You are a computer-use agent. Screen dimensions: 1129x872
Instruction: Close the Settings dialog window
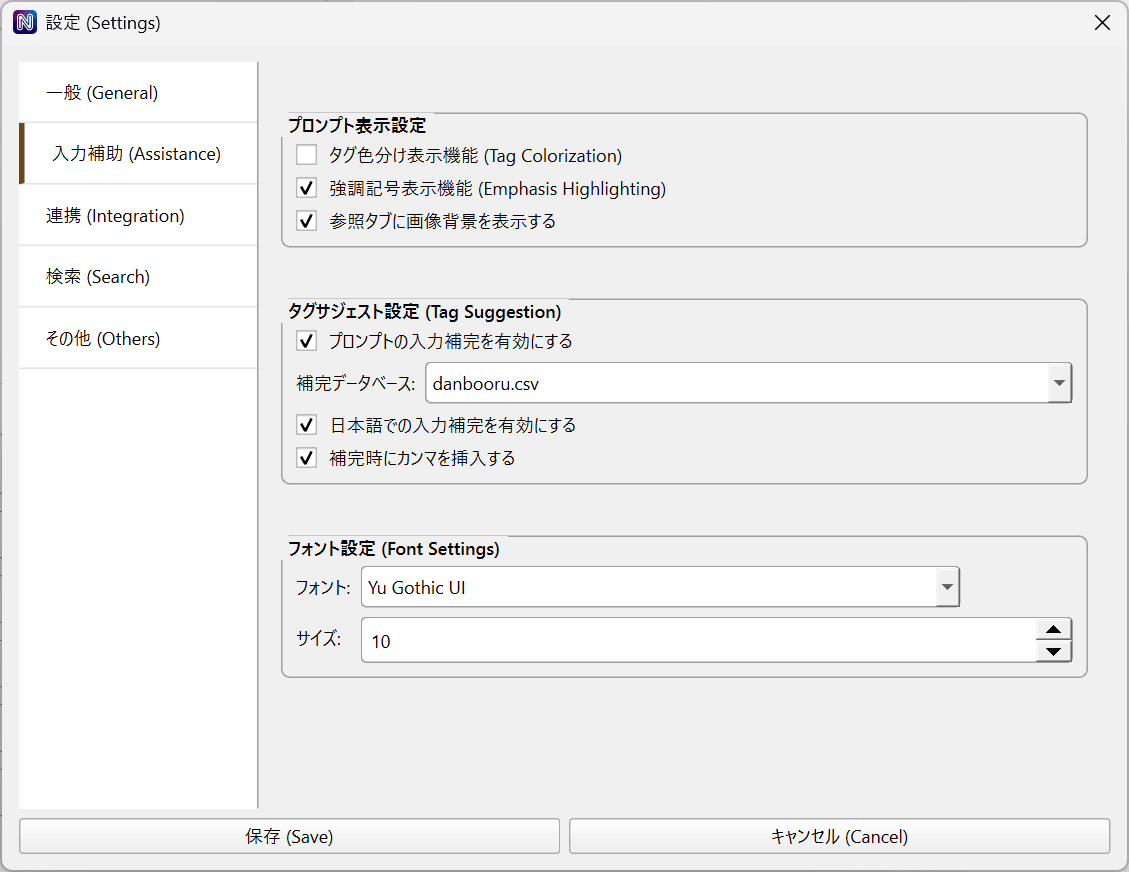coord(1102,23)
